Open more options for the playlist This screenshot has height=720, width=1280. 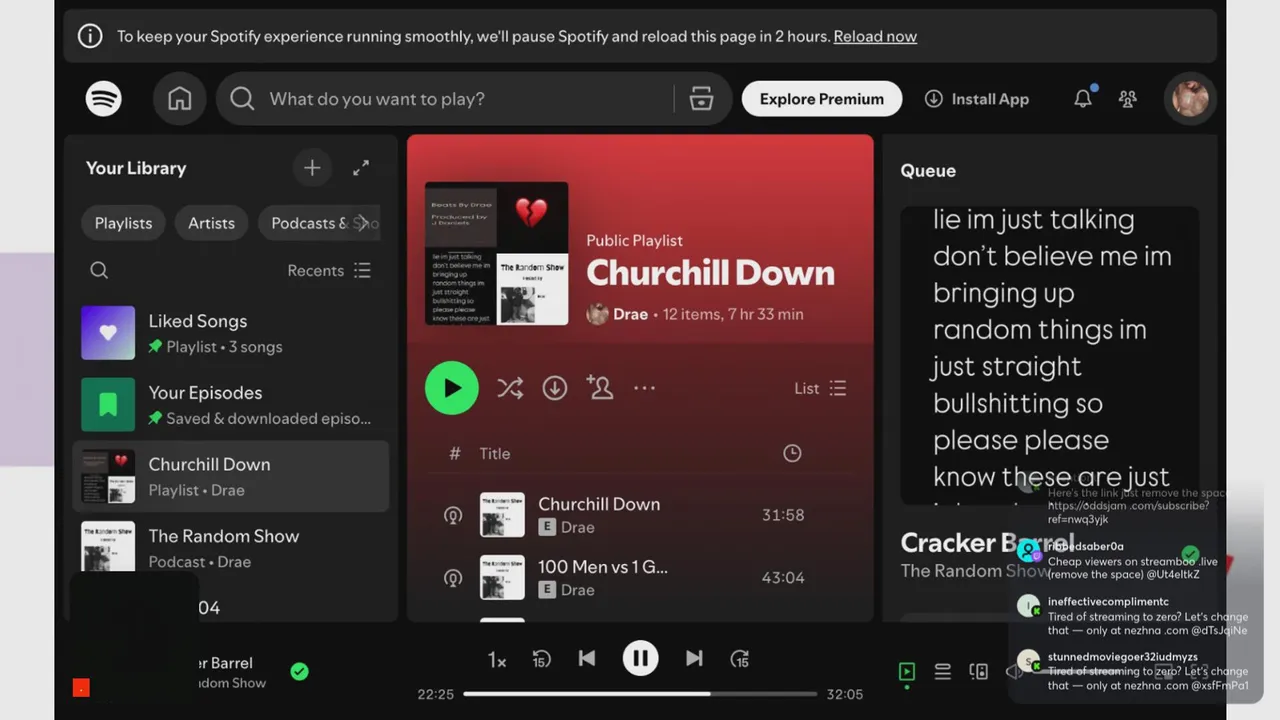tap(644, 388)
